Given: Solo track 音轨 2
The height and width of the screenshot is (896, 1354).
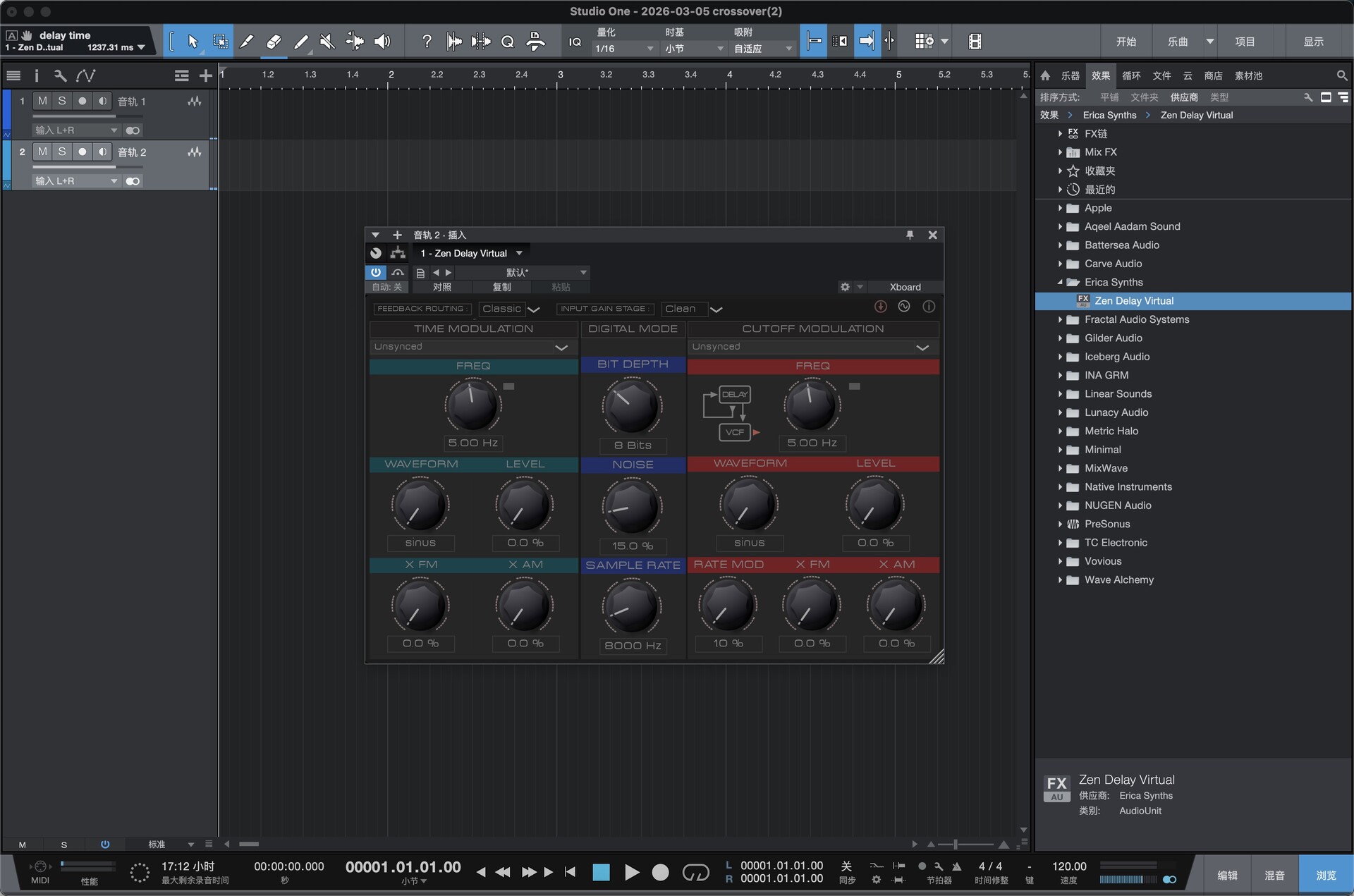Looking at the screenshot, I should tap(62, 152).
